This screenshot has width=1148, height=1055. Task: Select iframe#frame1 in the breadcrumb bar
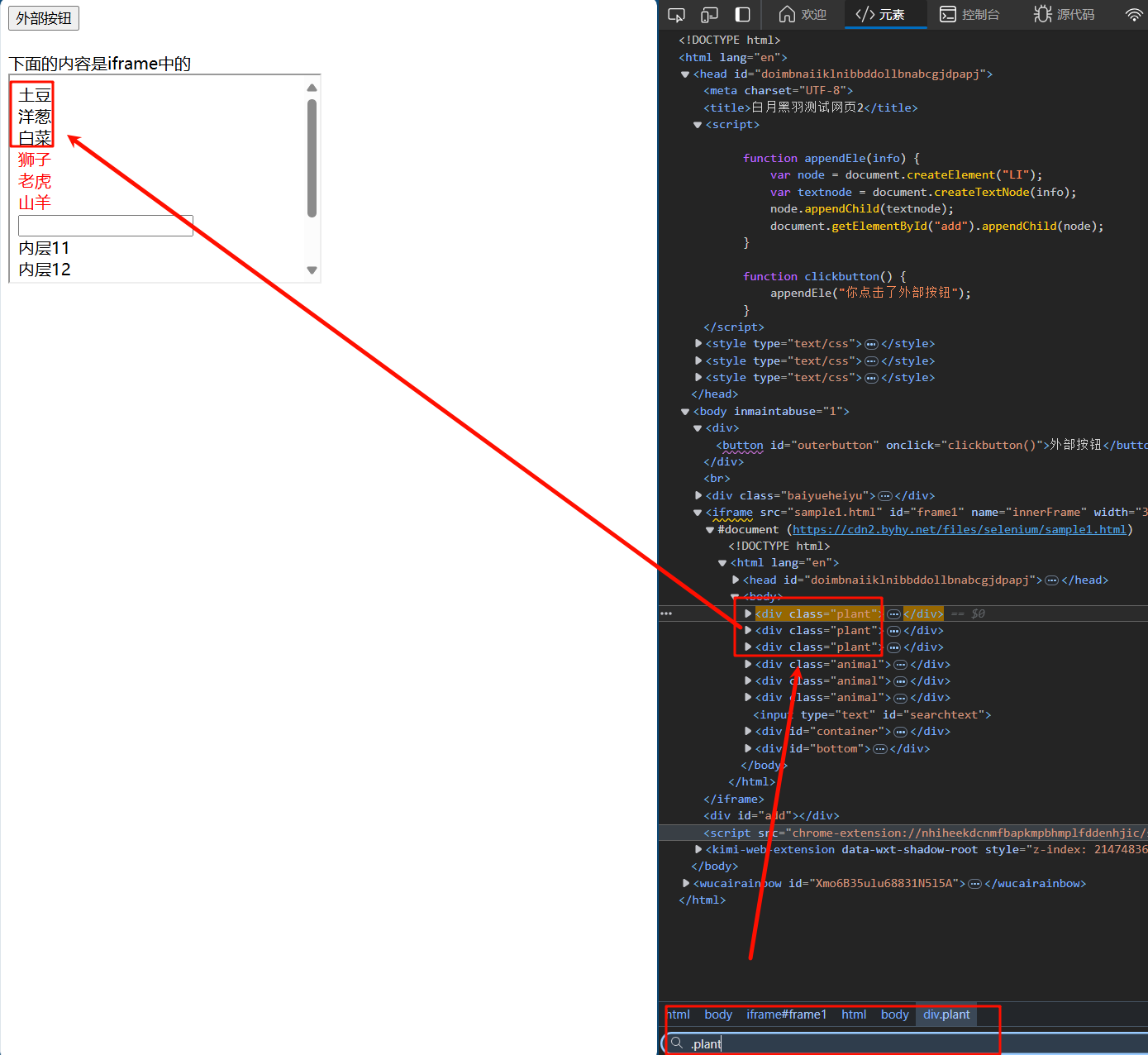(x=786, y=1014)
